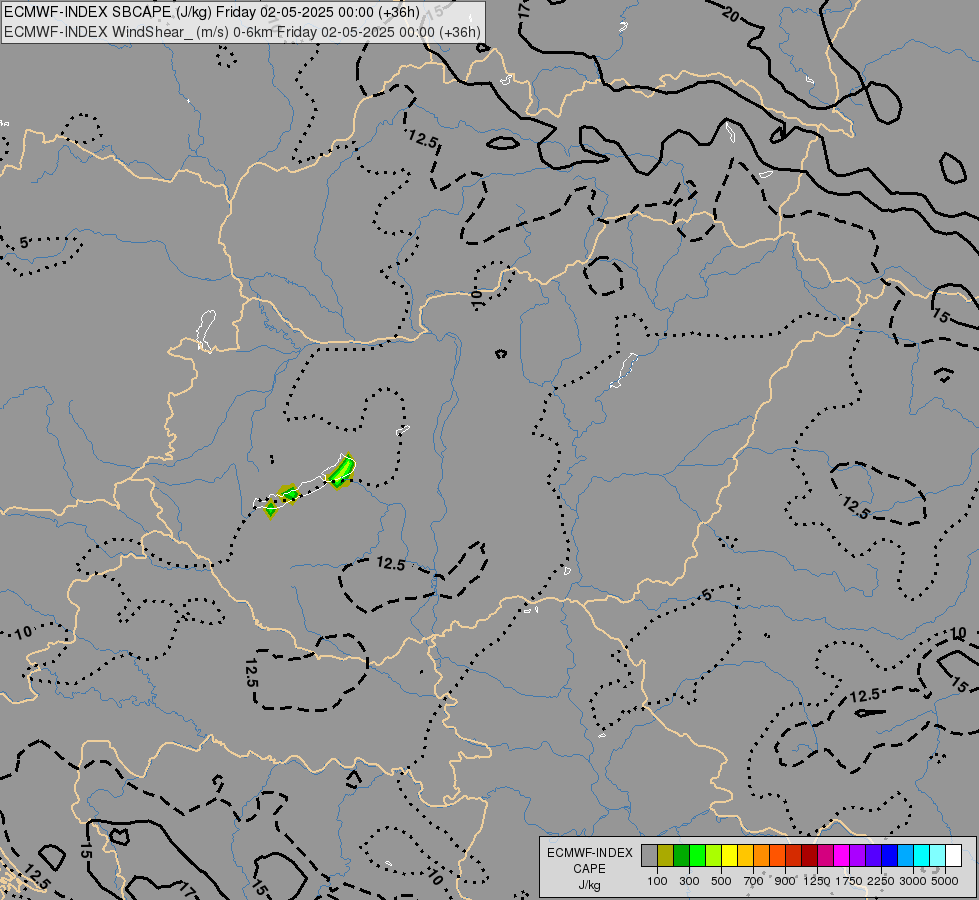This screenshot has height=900, width=979.
Task: Select the bright magenta legend swatch
Action: click(x=842, y=856)
